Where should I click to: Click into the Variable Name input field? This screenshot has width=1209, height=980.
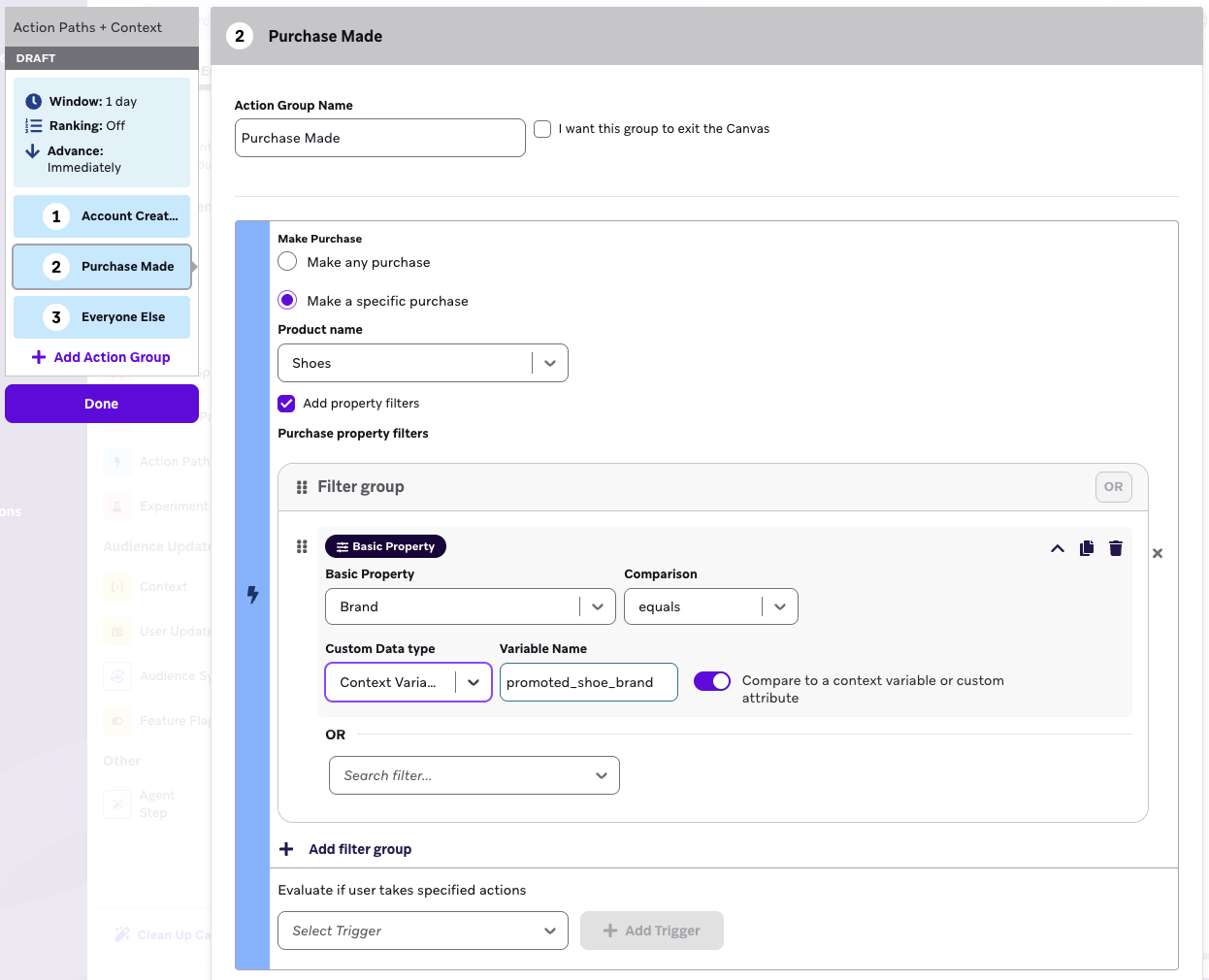click(x=588, y=682)
